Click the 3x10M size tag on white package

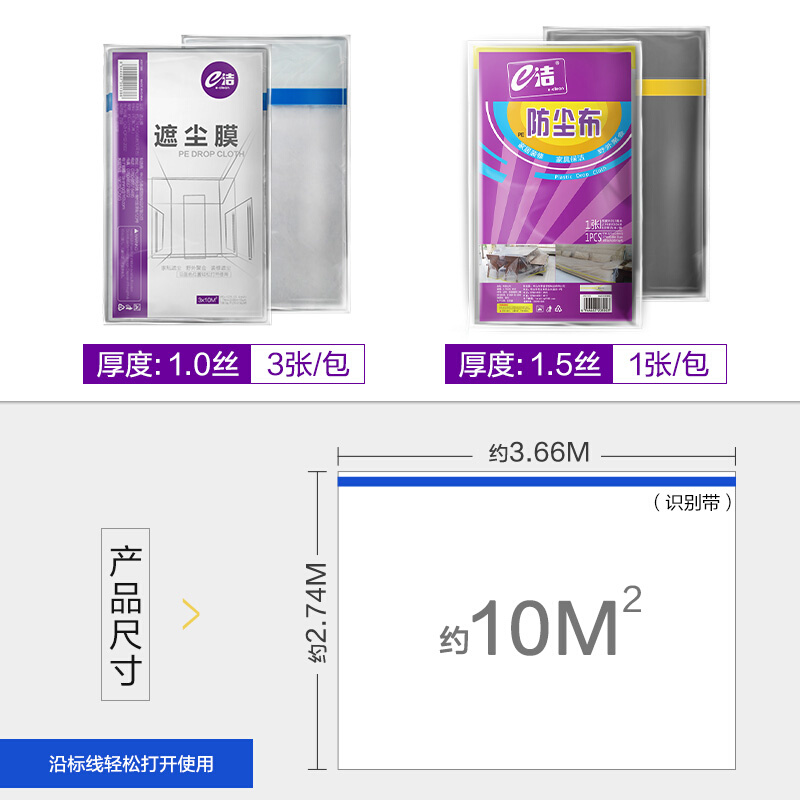[208, 299]
